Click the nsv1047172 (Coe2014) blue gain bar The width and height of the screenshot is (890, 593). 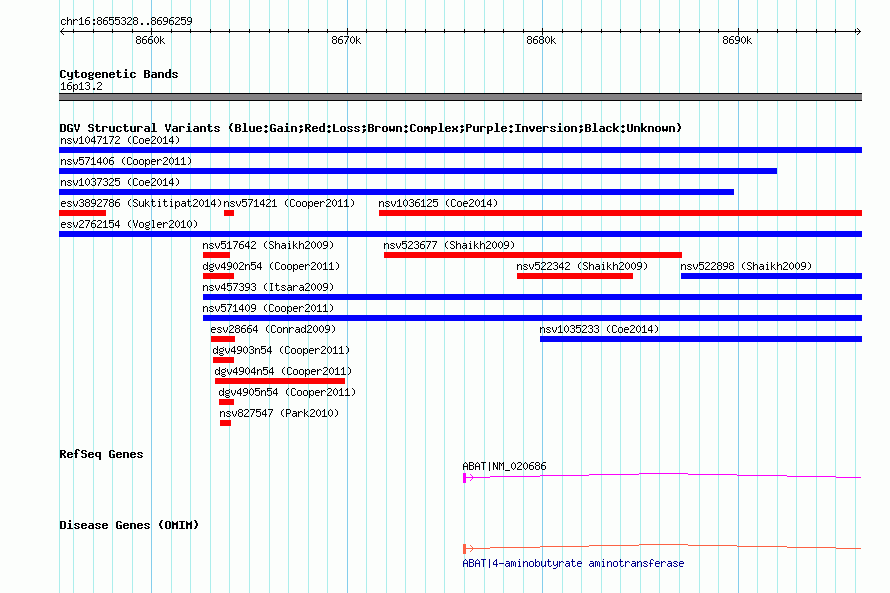click(460, 150)
